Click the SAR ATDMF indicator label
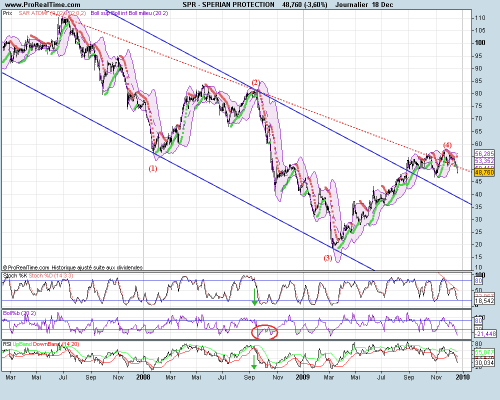This screenshot has width=500, height=400. [x=52, y=13]
